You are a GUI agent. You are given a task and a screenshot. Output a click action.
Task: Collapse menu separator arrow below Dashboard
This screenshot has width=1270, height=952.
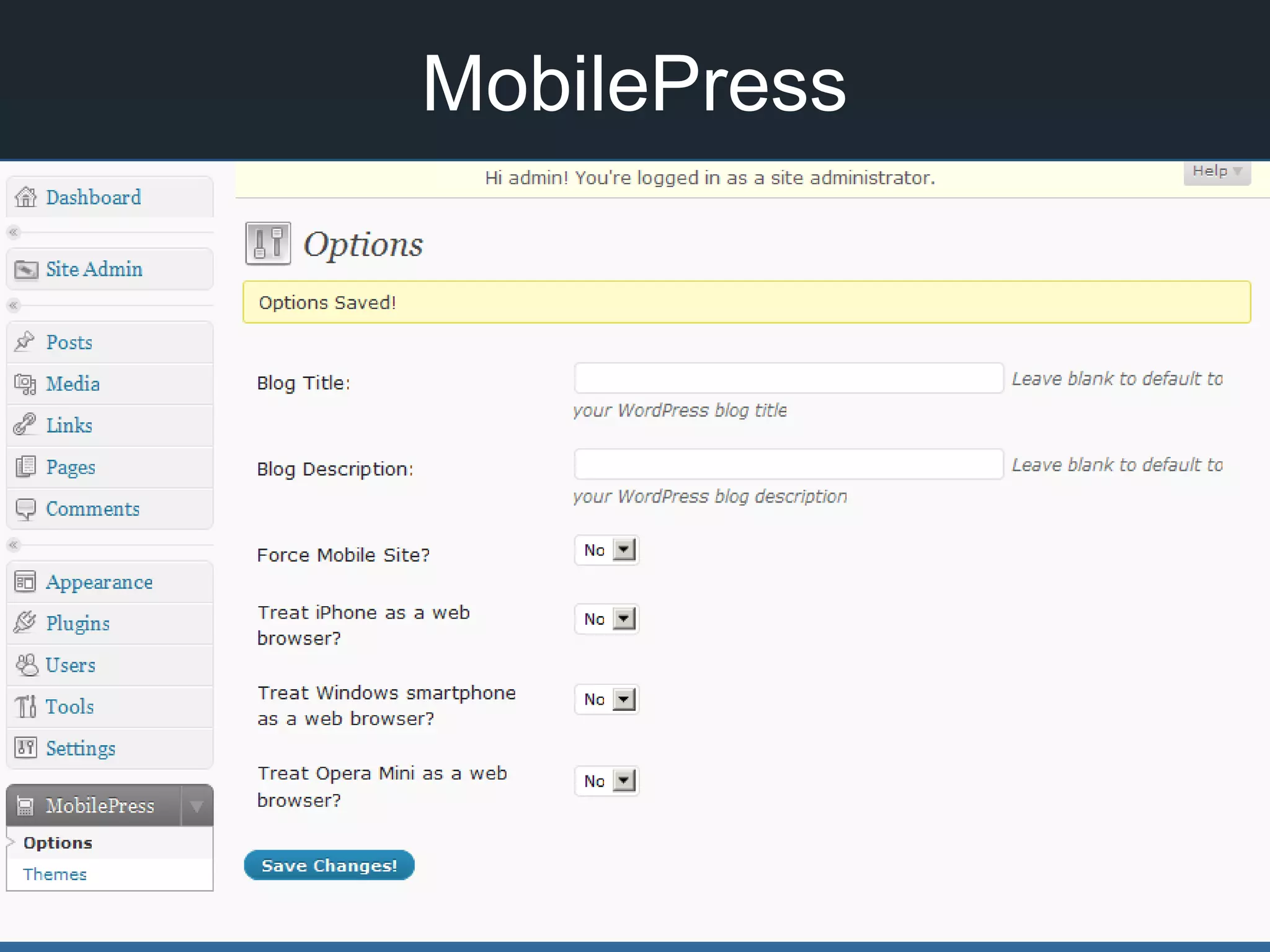pos(14,232)
